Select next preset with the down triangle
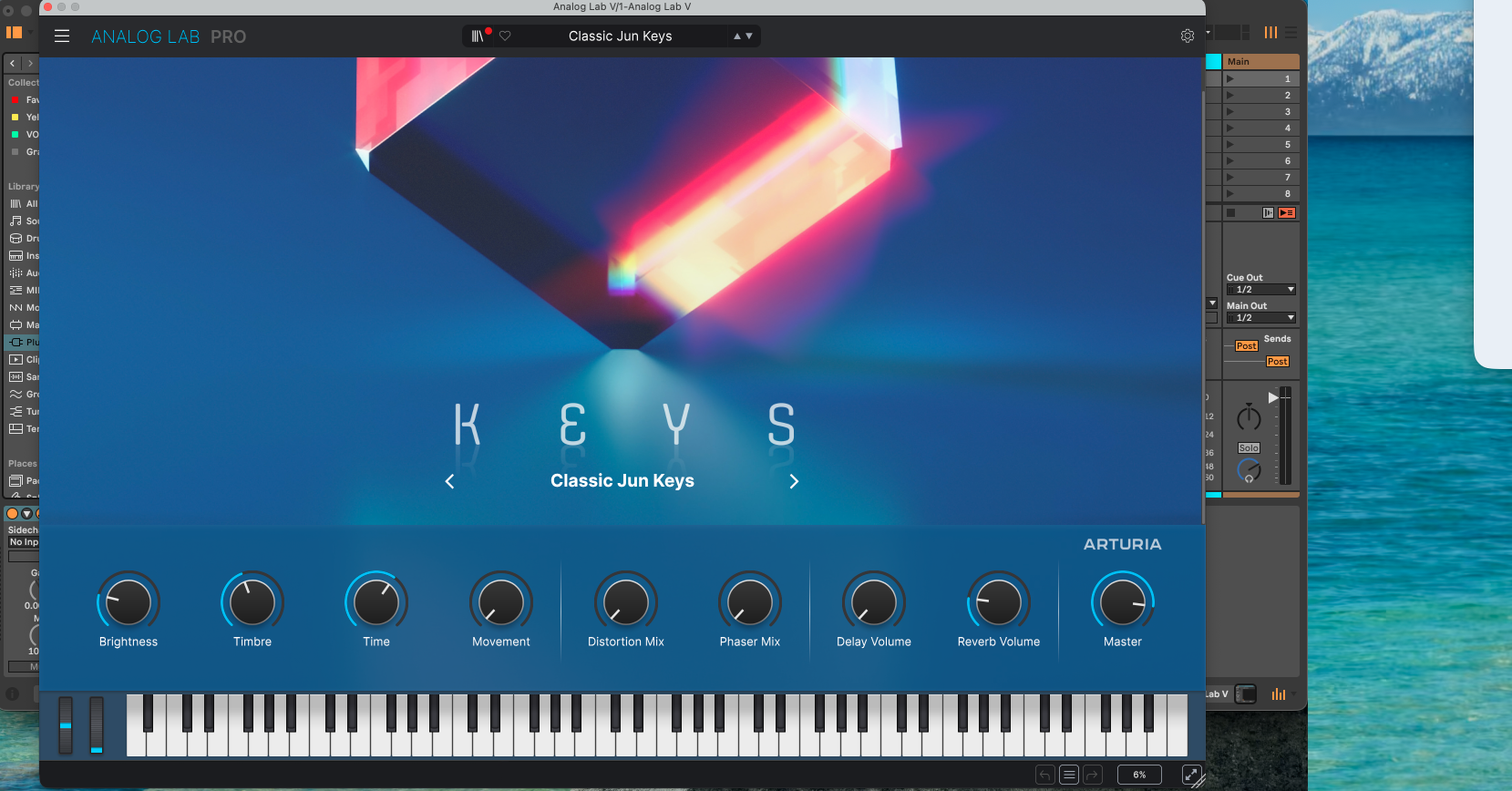The width and height of the screenshot is (1512, 791). coord(749,36)
